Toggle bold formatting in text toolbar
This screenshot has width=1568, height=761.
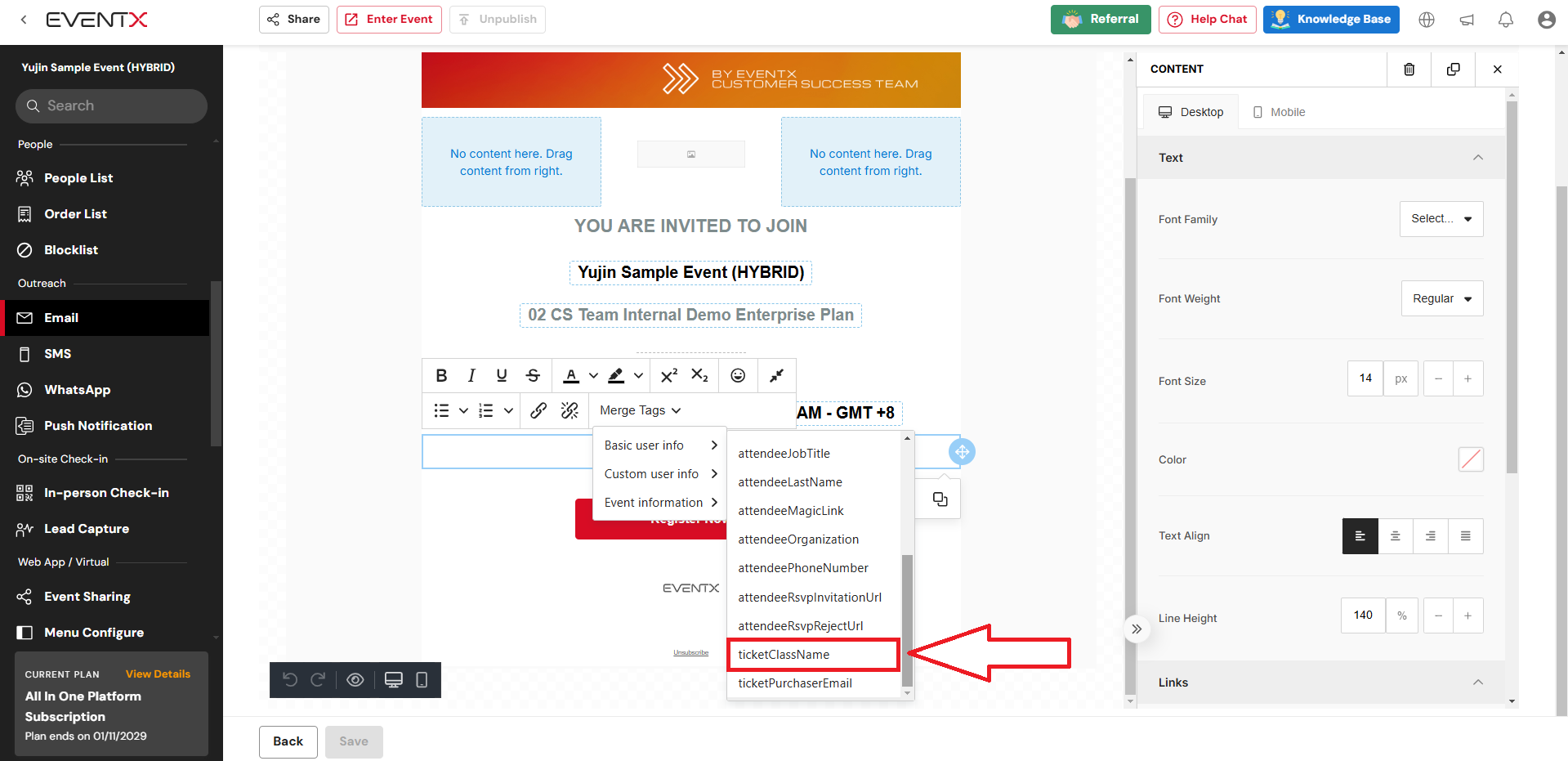click(x=441, y=375)
